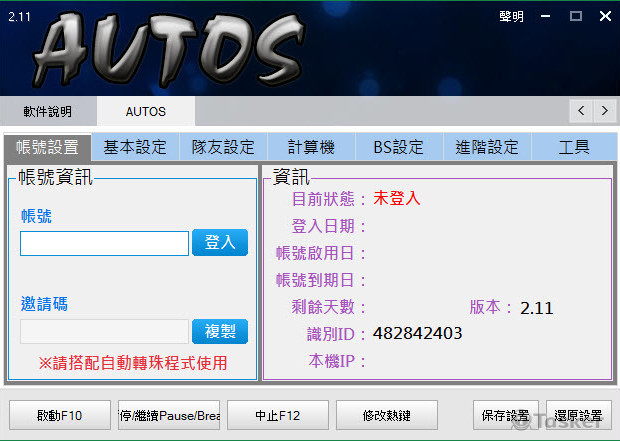Image resolution: width=620 pixels, height=441 pixels.
Task: Click the 還原設置 restore settings button
Action: pos(578,415)
